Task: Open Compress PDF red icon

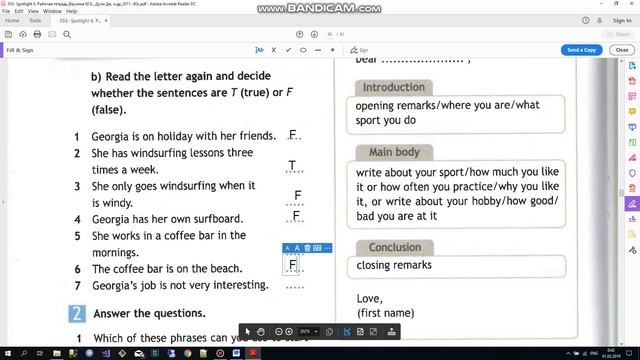Action: click(x=632, y=188)
